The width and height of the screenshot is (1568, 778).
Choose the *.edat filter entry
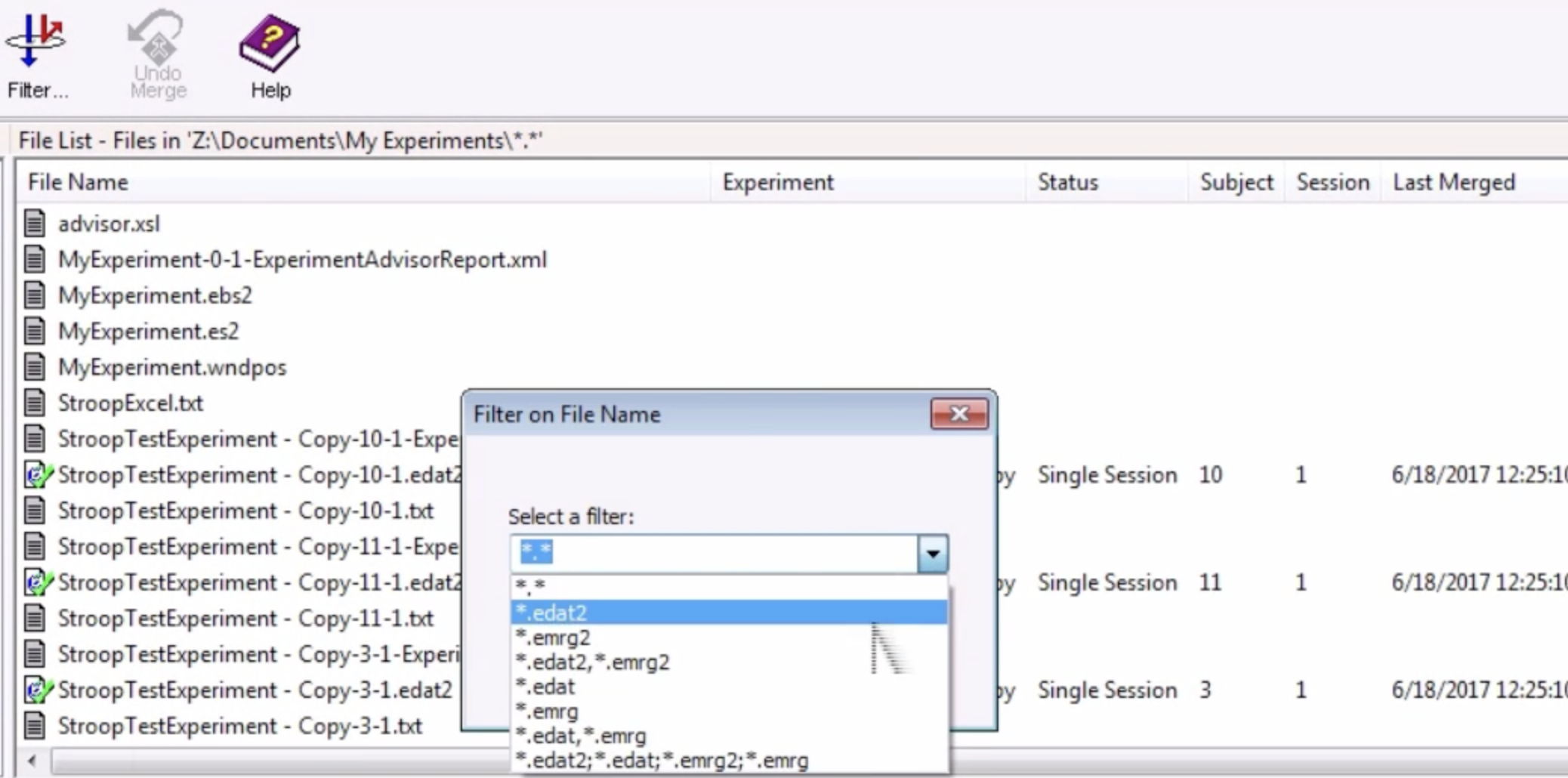click(x=729, y=687)
